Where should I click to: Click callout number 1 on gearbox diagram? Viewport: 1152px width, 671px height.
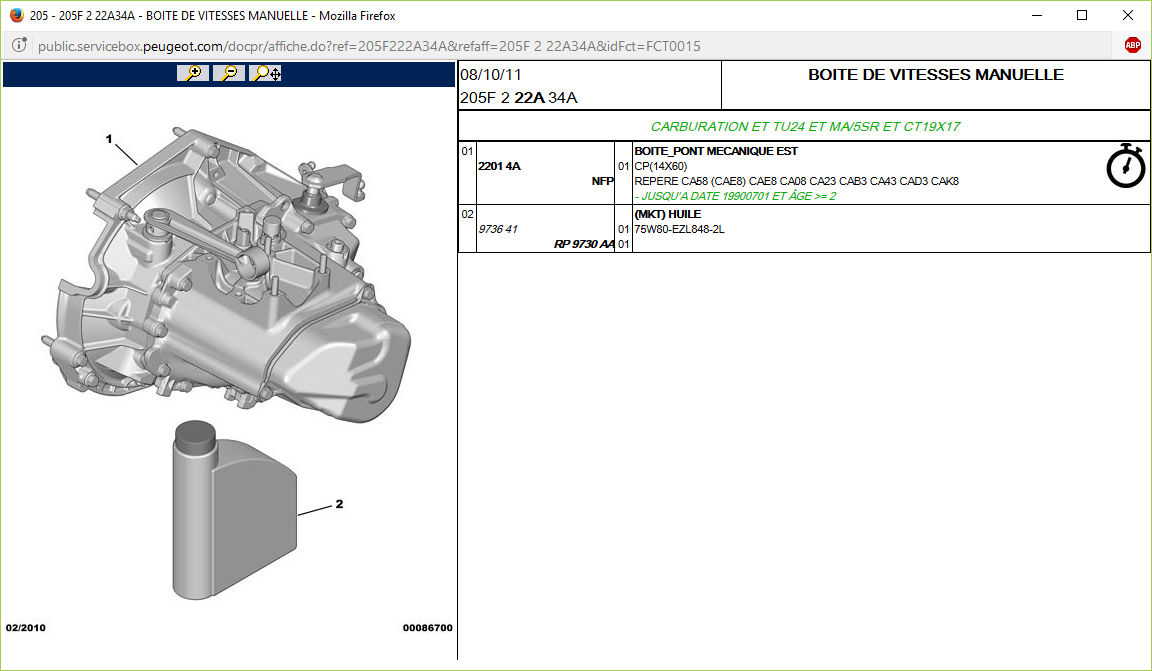(109, 139)
